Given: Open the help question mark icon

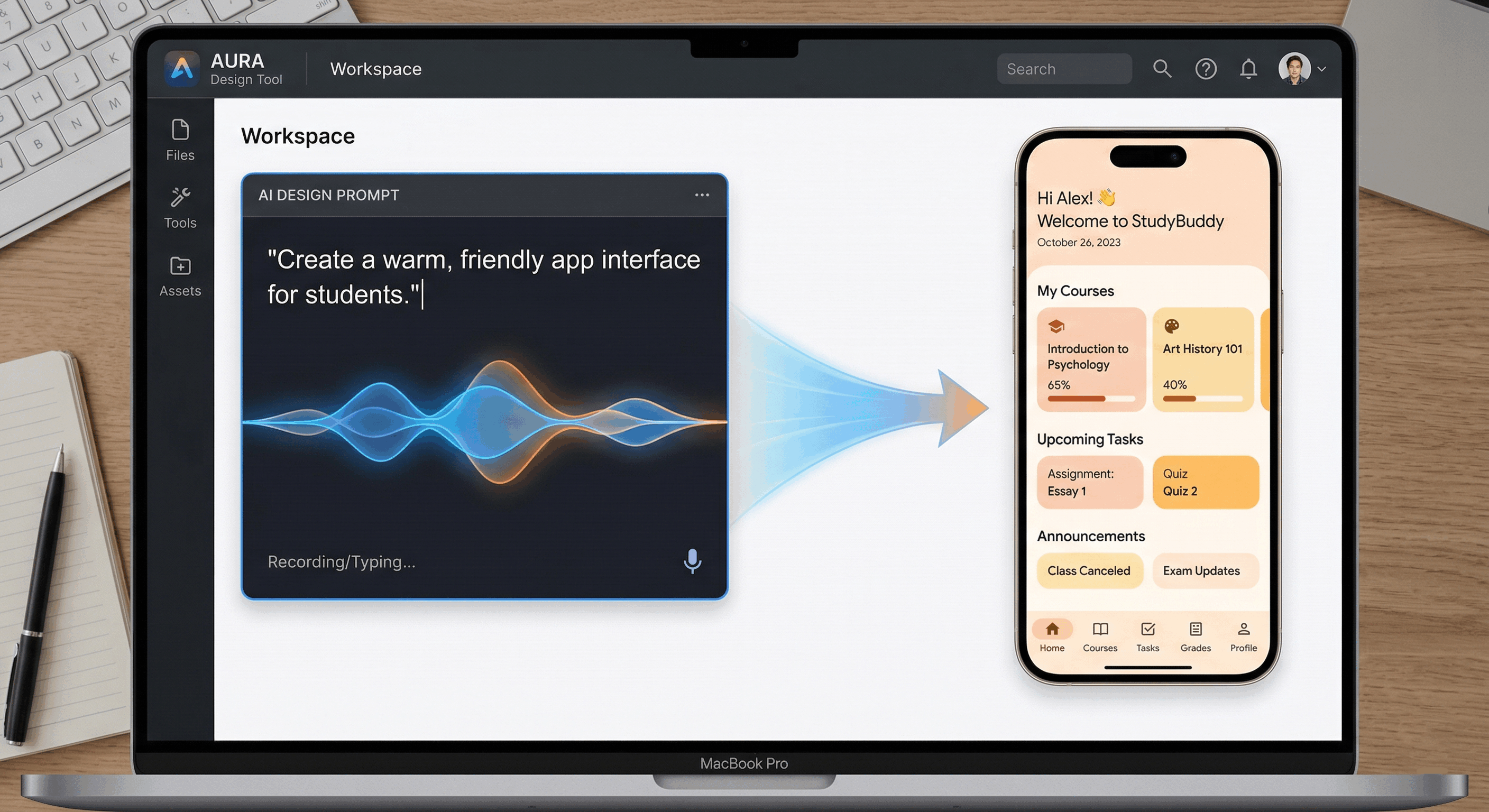Looking at the screenshot, I should pos(1205,69).
